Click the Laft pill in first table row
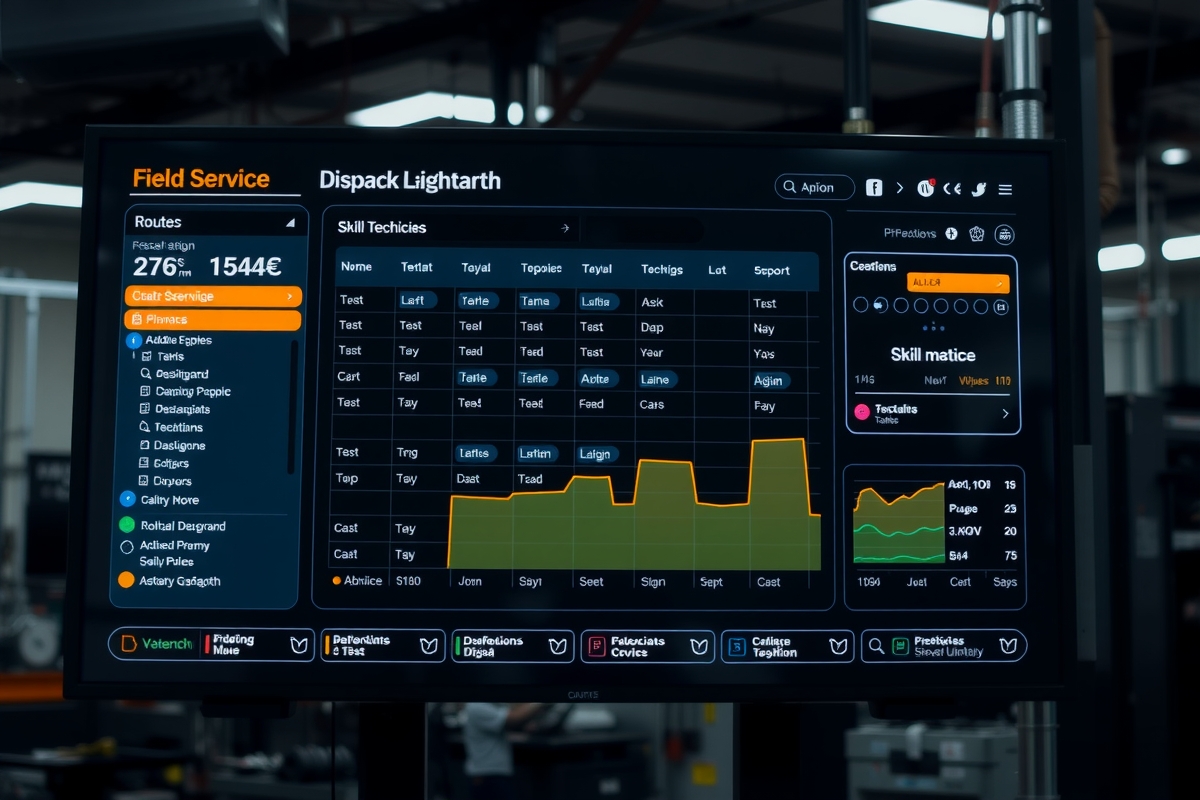 click(x=415, y=300)
